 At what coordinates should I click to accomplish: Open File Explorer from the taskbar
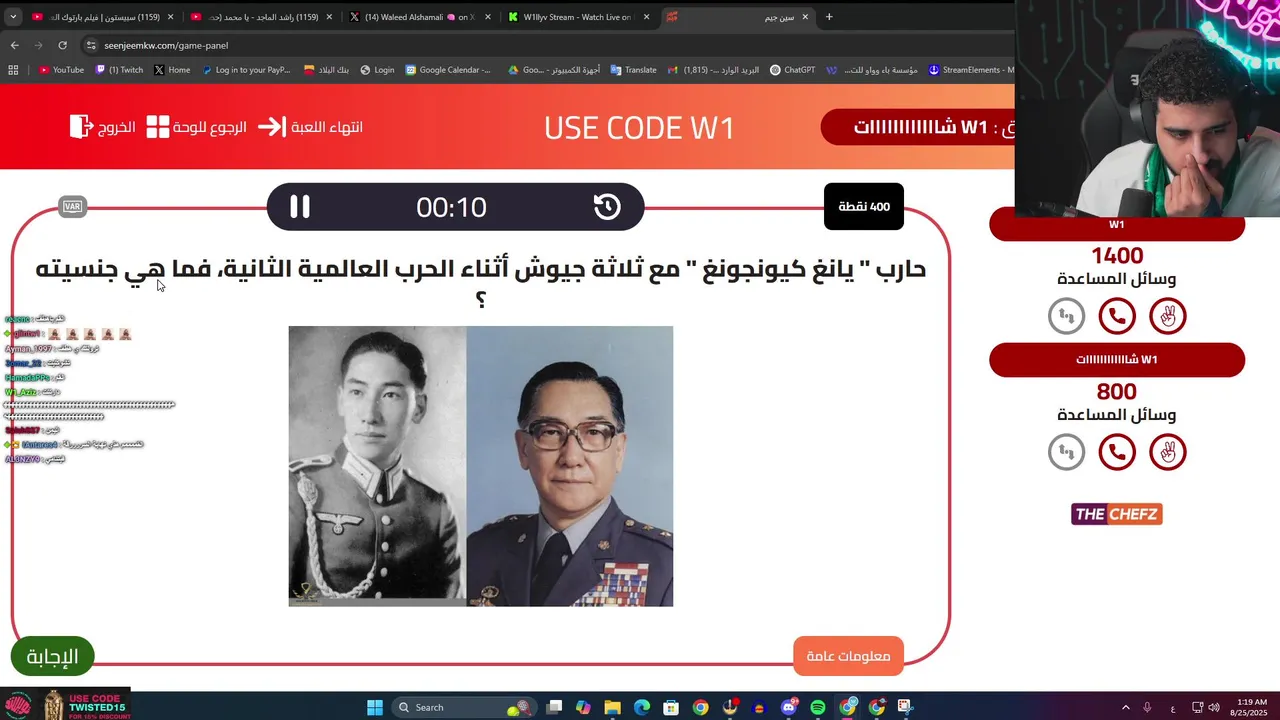click(x=613, y=707)
